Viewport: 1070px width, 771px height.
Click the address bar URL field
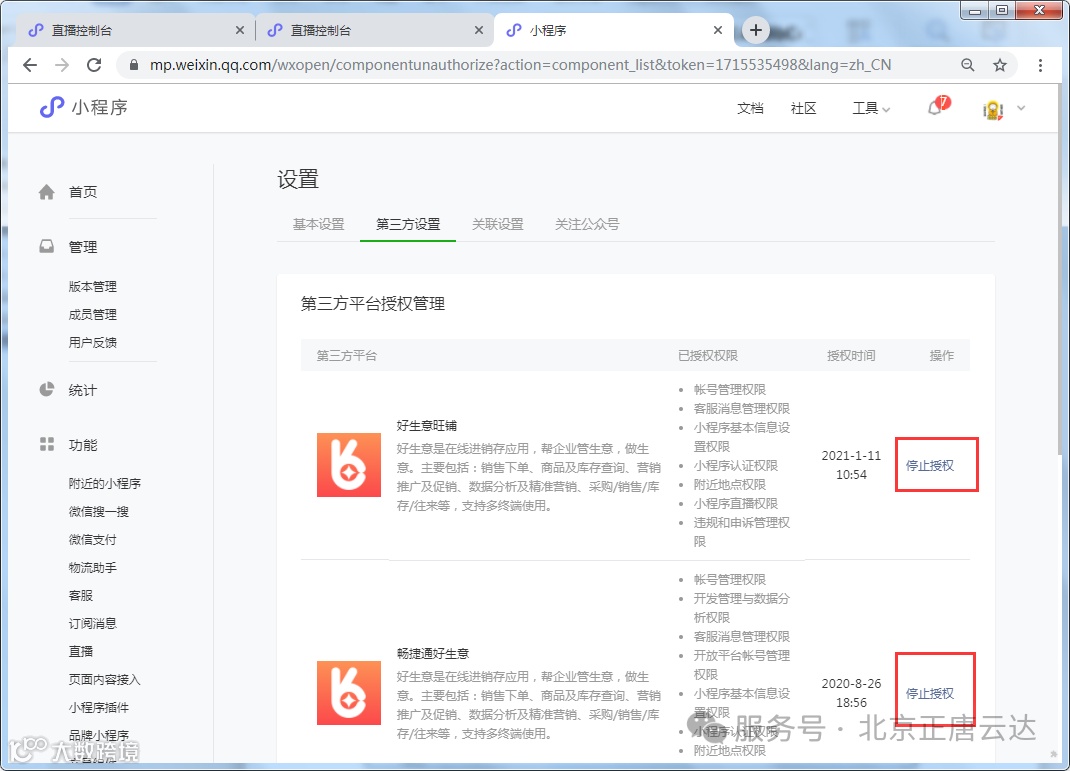[521, 65]
